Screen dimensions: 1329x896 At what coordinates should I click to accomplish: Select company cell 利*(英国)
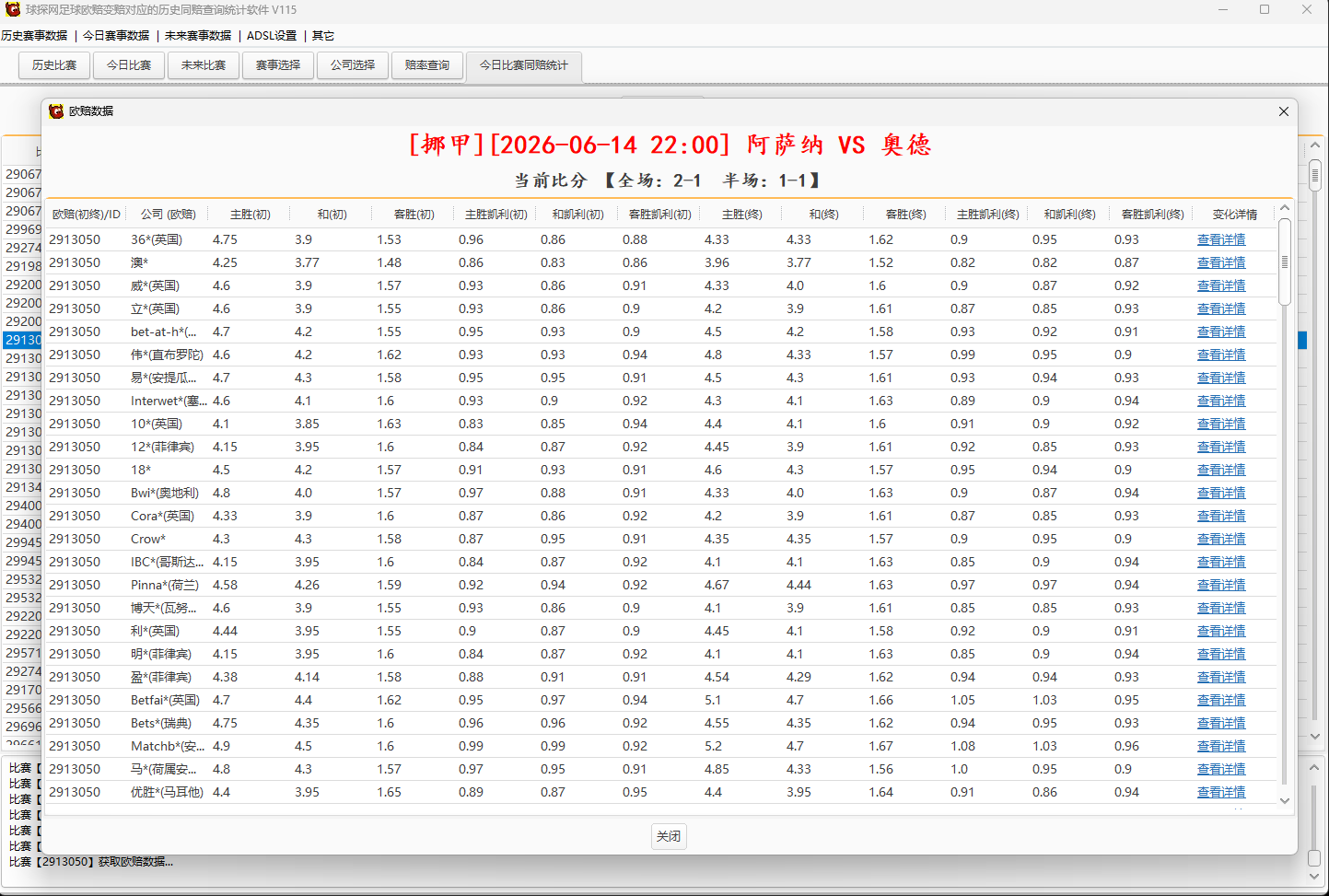point(168,631)
